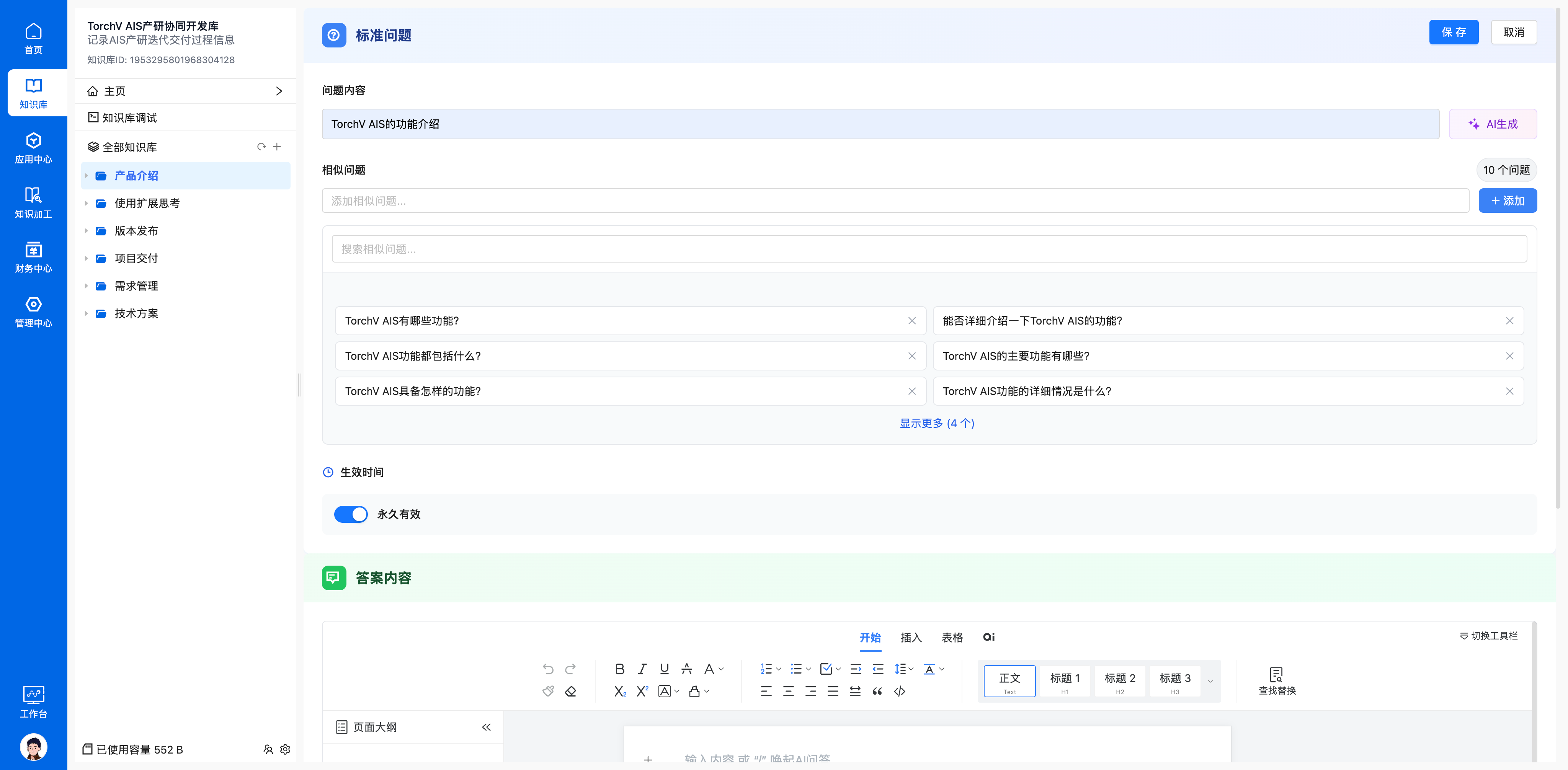
Task: Refresh the 全部知识库 list
Action: (x=261, y=147)
